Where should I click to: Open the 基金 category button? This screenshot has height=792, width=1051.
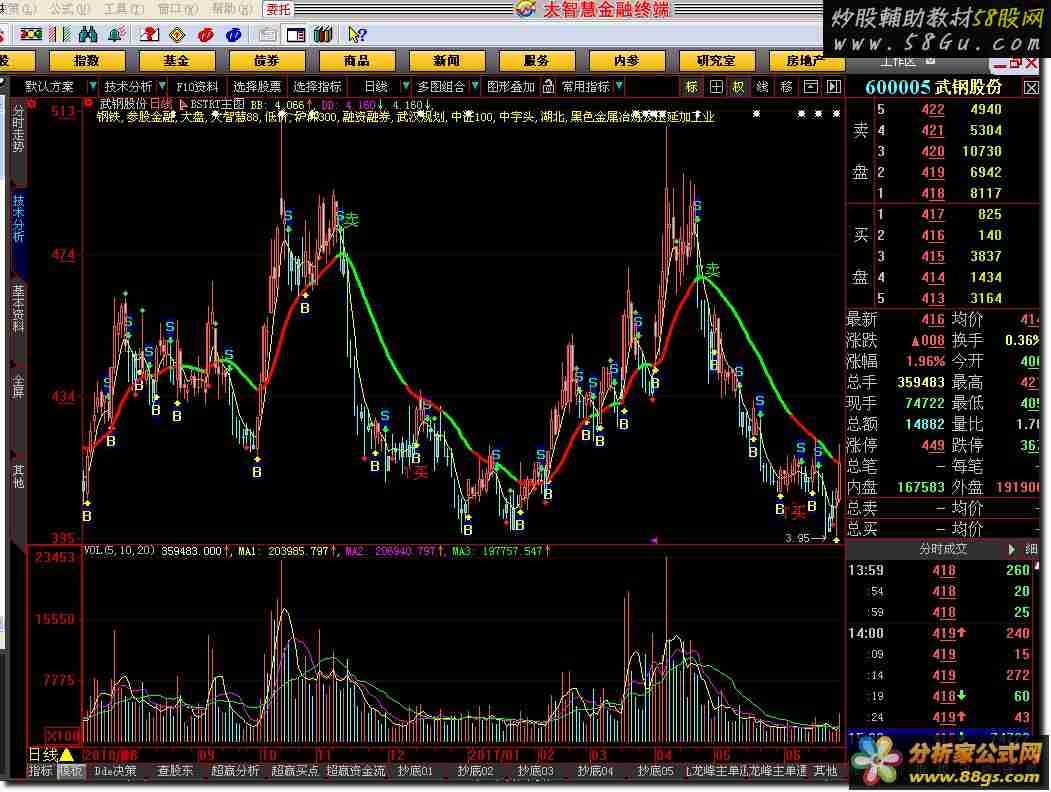coord(176,61)
